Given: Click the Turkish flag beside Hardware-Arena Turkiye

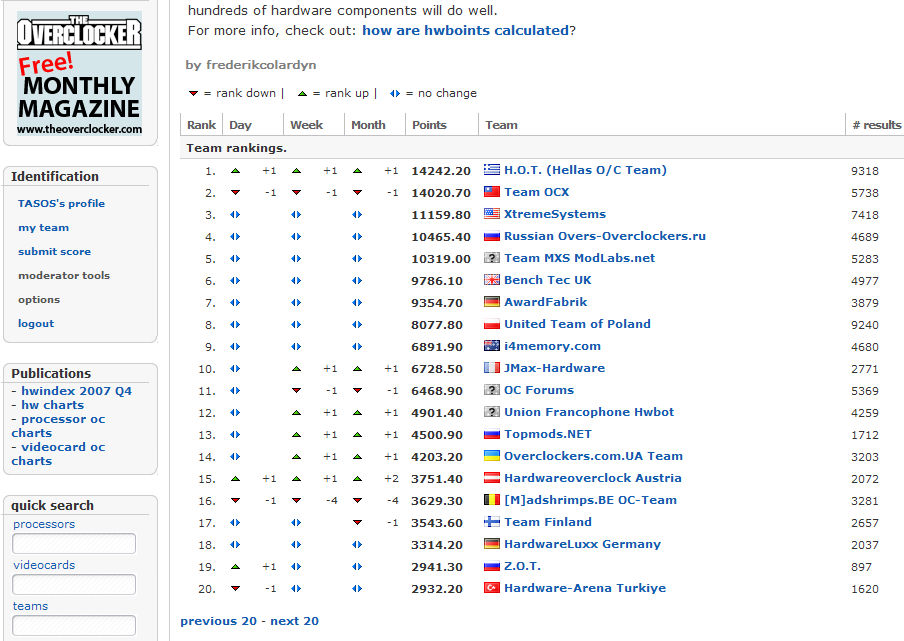Looking at the screenshot, I should point(491,588).
